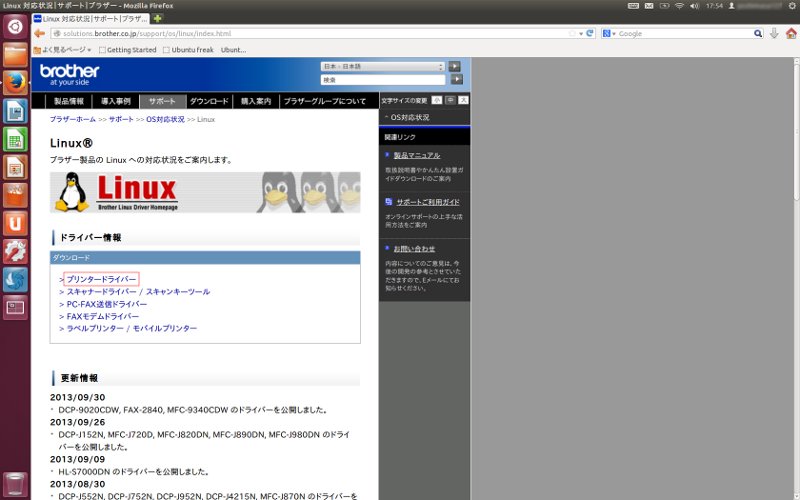The height and width of the screenshot is (500, 800).
Task: Click Firefox back arrow button
Action: (x=39, y=34)
